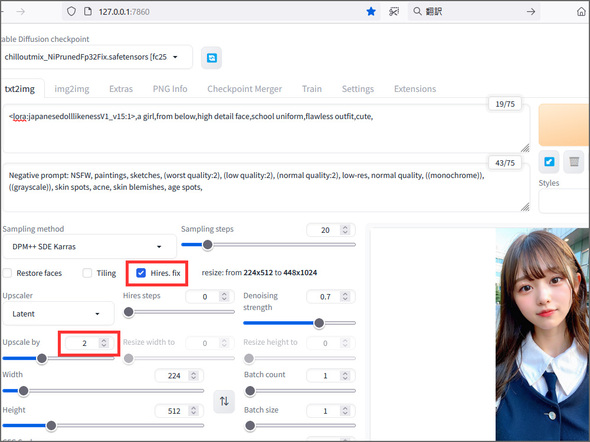
Task: Open the Settings tab
Action: [358, 89]
